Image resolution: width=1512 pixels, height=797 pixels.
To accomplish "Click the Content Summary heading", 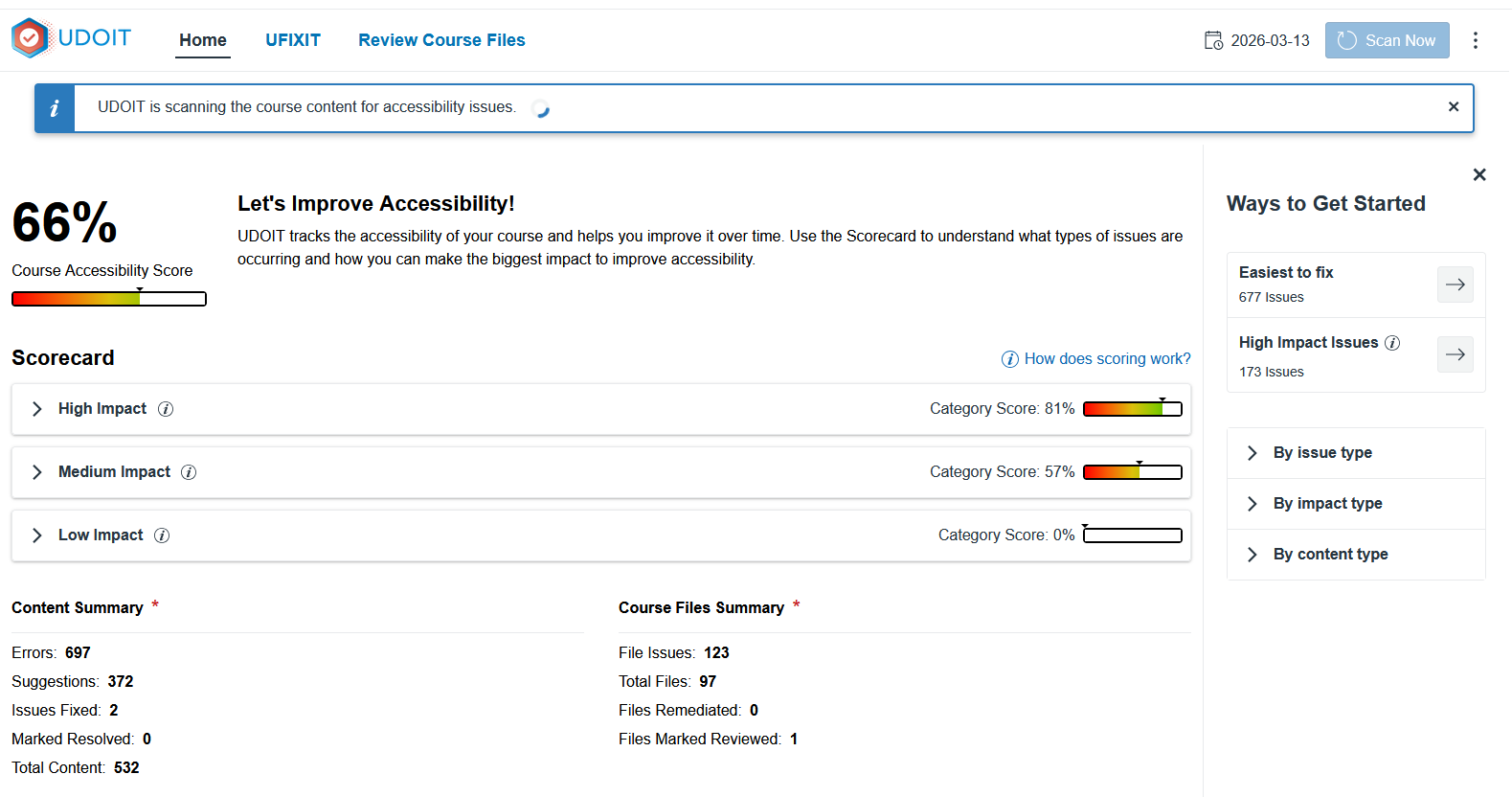I will 78,607.
